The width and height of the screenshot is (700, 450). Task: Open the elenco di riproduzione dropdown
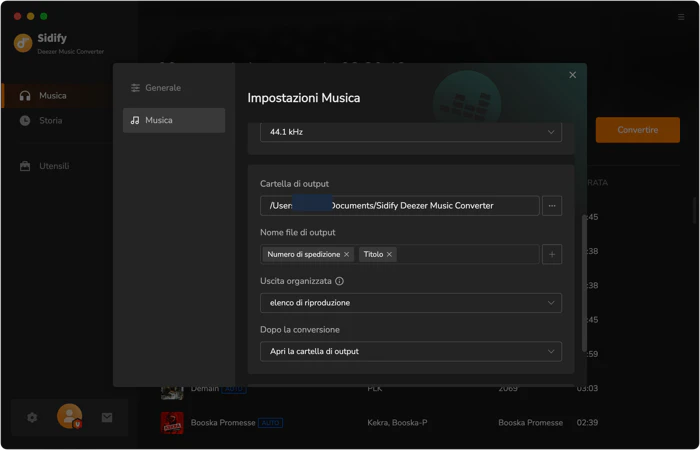(x=411, y=303)
